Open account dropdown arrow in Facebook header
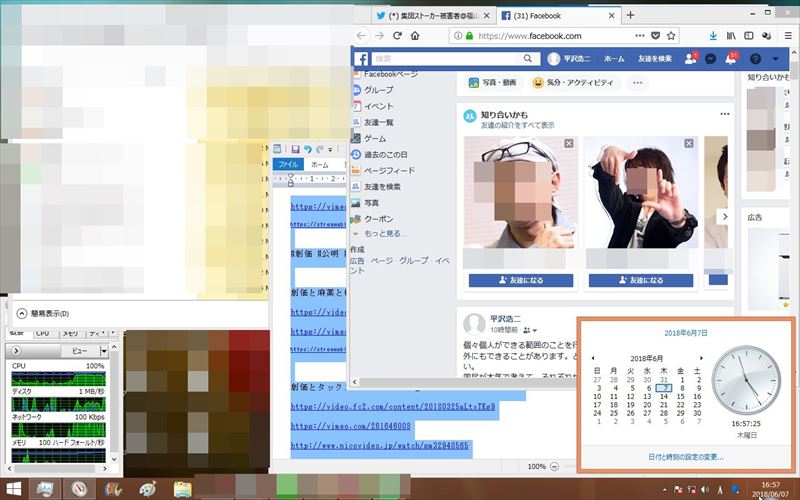 tap(776, 59)
